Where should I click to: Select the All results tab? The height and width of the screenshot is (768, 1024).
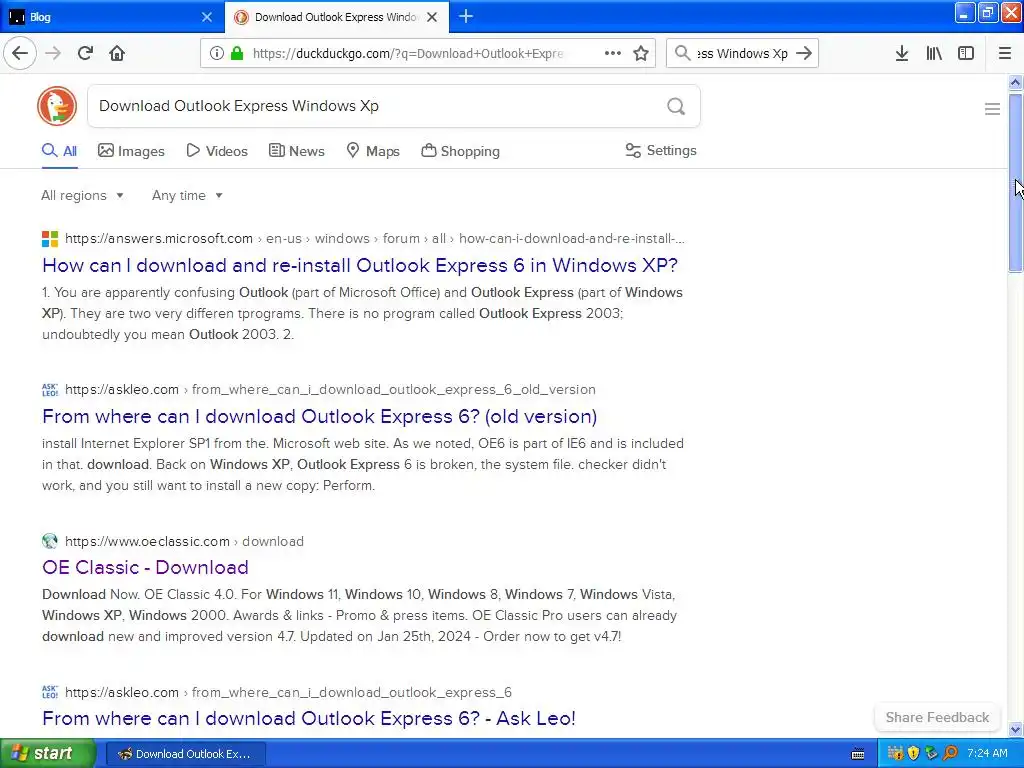click(x=59, y=151)
